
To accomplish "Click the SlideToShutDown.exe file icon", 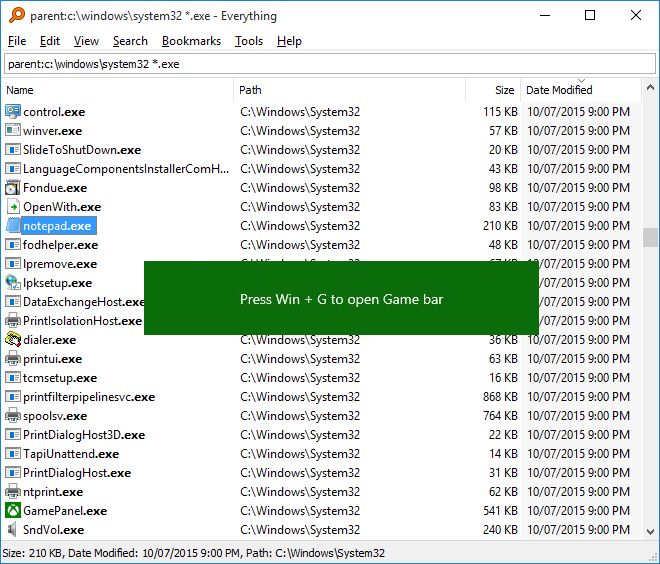I will pos(13,149).
